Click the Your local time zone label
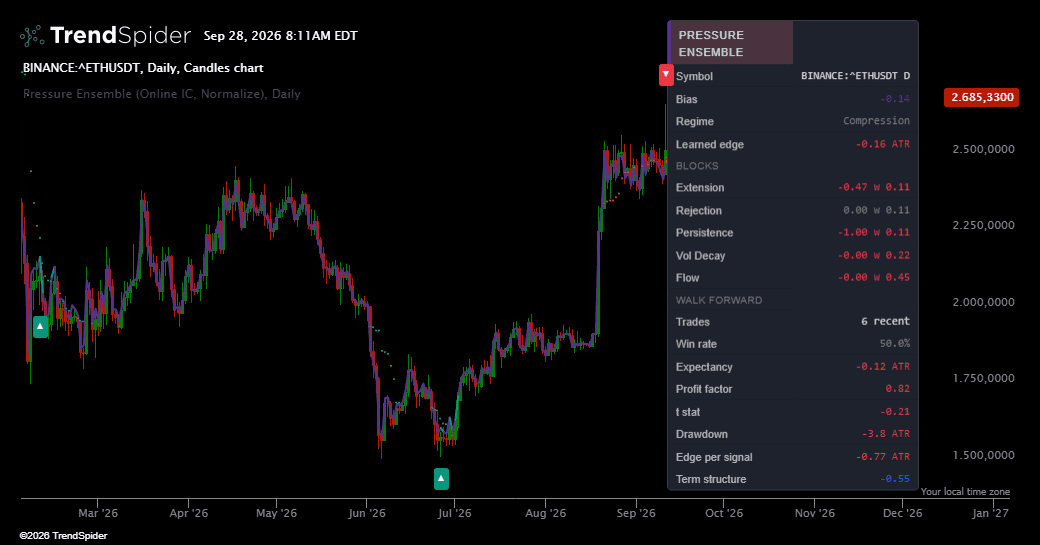Image resolution: width=1040 pixels, height=545 pixels. click(965, 491)
